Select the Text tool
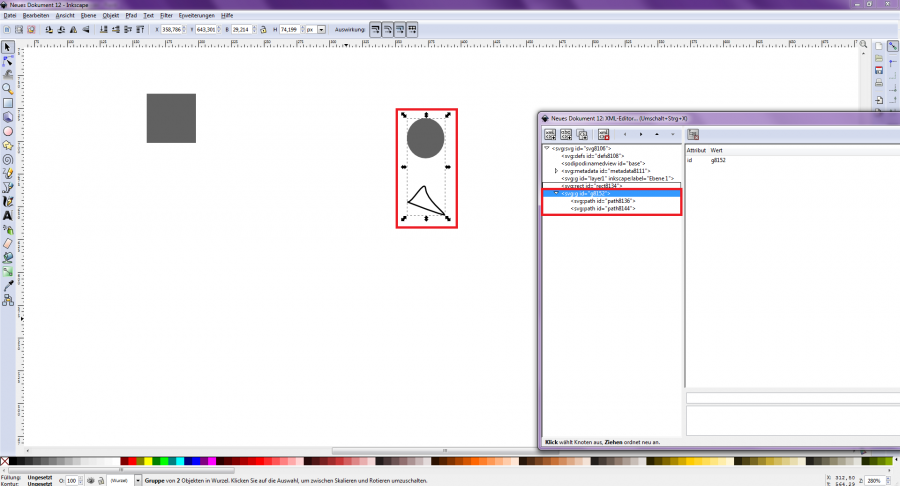Image resolution: width=900 pixels, height=486 pixels. point(8,214)
